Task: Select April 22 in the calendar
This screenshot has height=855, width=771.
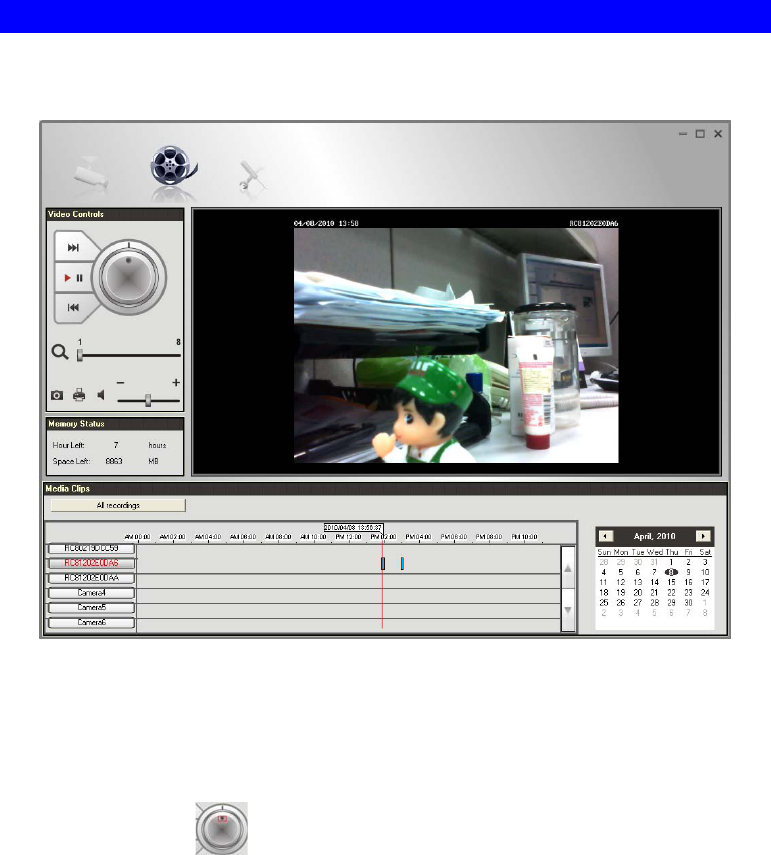Action: click(x=671, y=593)
